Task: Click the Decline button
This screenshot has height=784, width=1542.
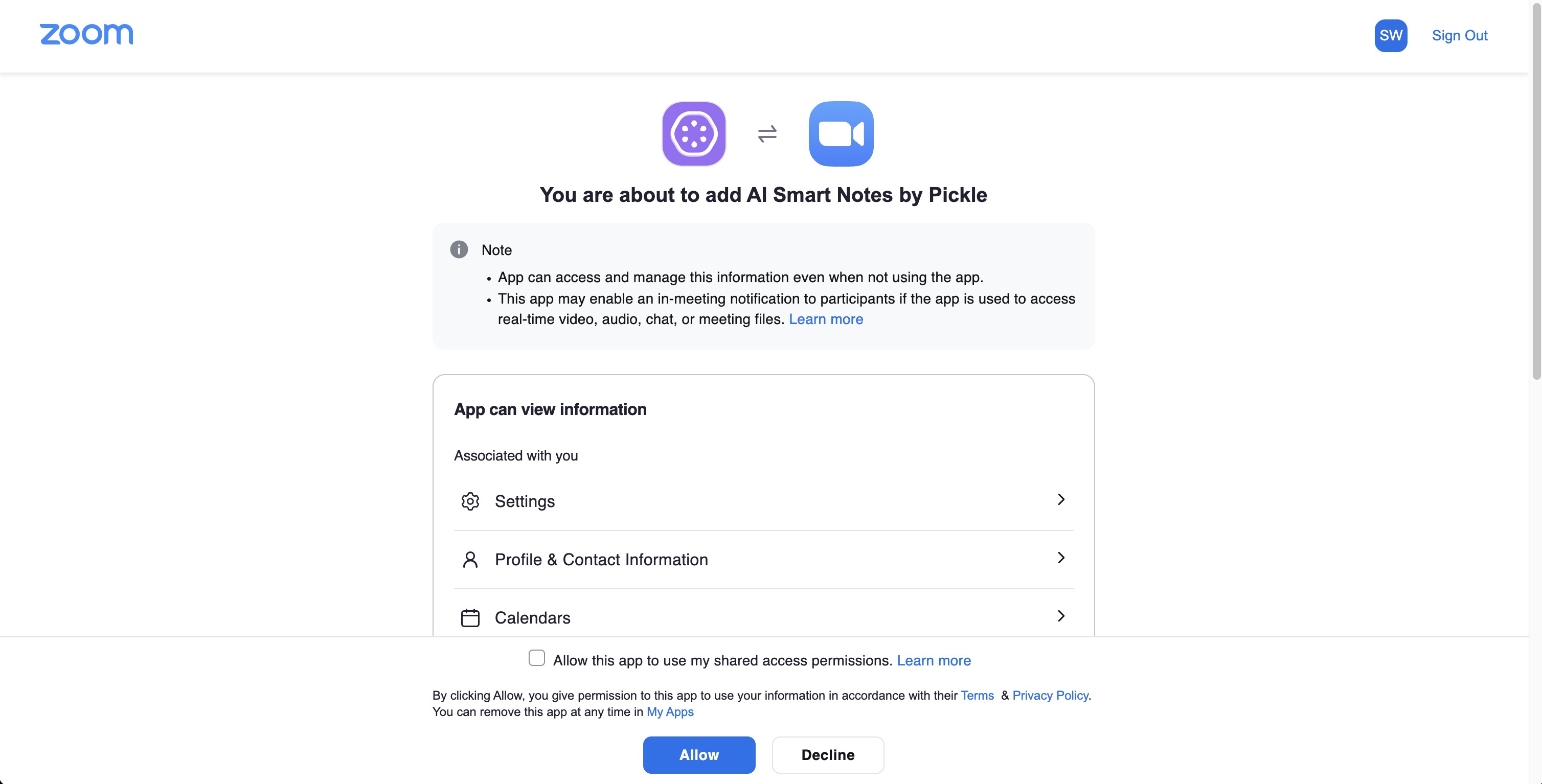Action: 828,755
